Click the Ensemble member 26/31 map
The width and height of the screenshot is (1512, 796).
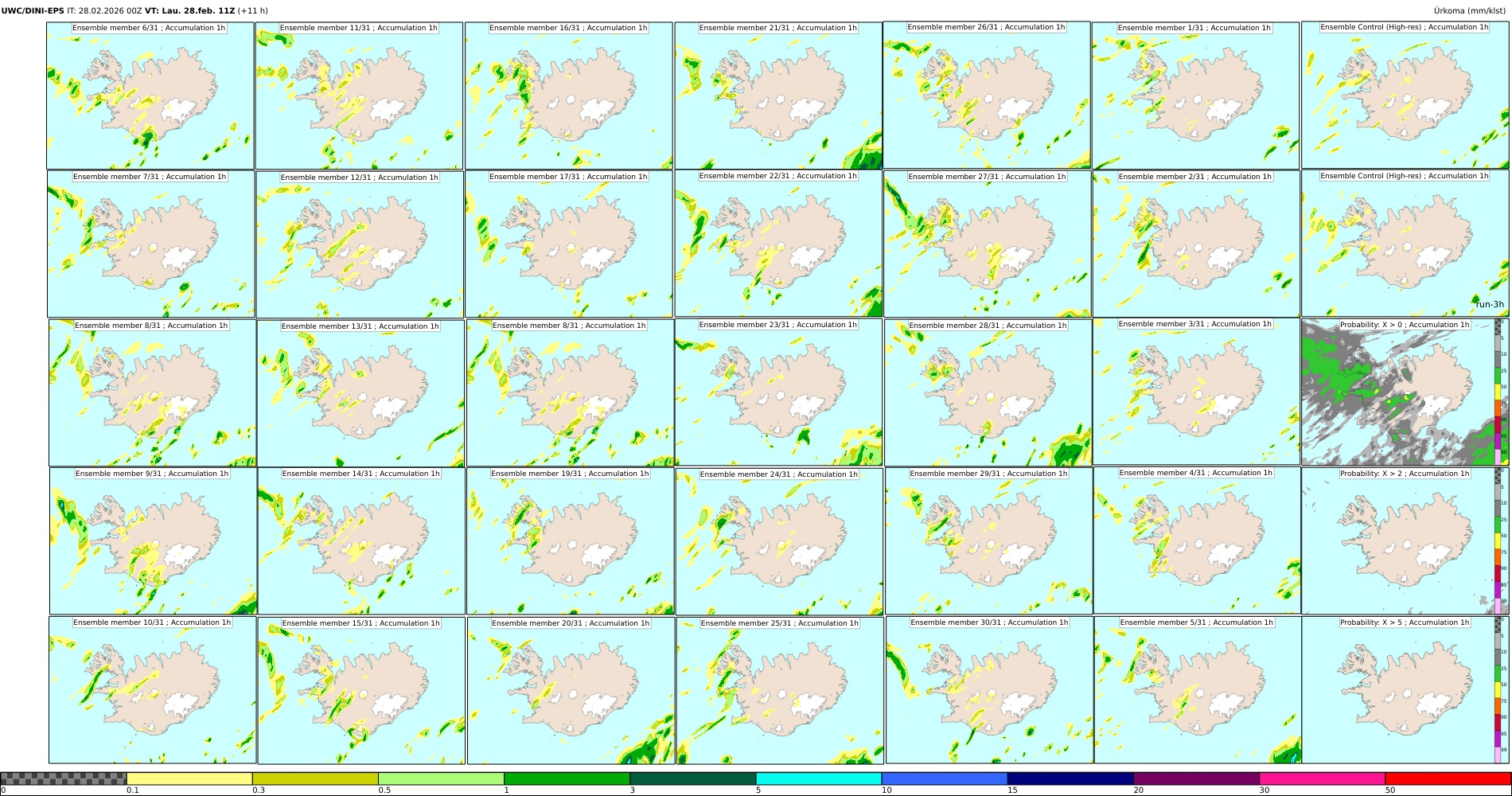pos(987,95)
